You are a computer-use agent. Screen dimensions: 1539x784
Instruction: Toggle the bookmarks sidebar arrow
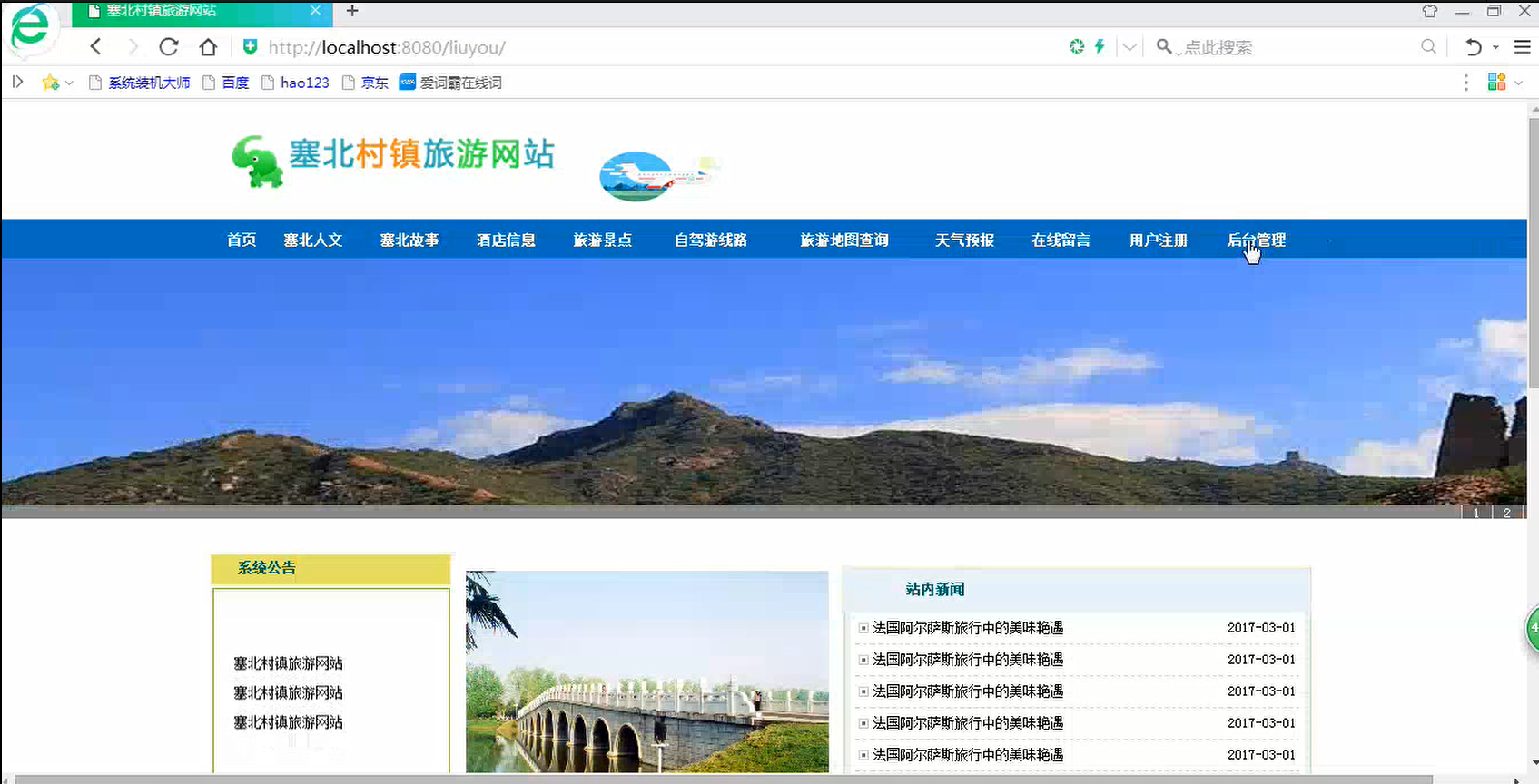[x=17, y=82]
